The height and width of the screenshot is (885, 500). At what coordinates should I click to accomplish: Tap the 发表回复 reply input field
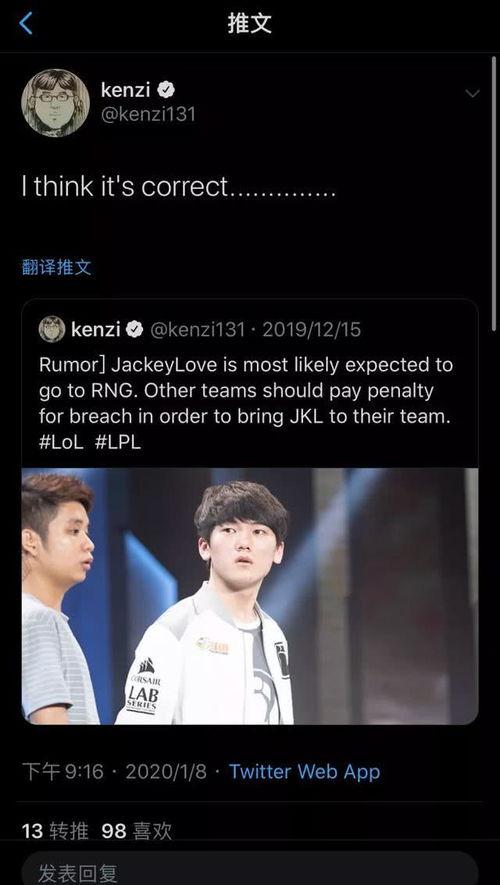pyautogui.click(x=250, y=870)
